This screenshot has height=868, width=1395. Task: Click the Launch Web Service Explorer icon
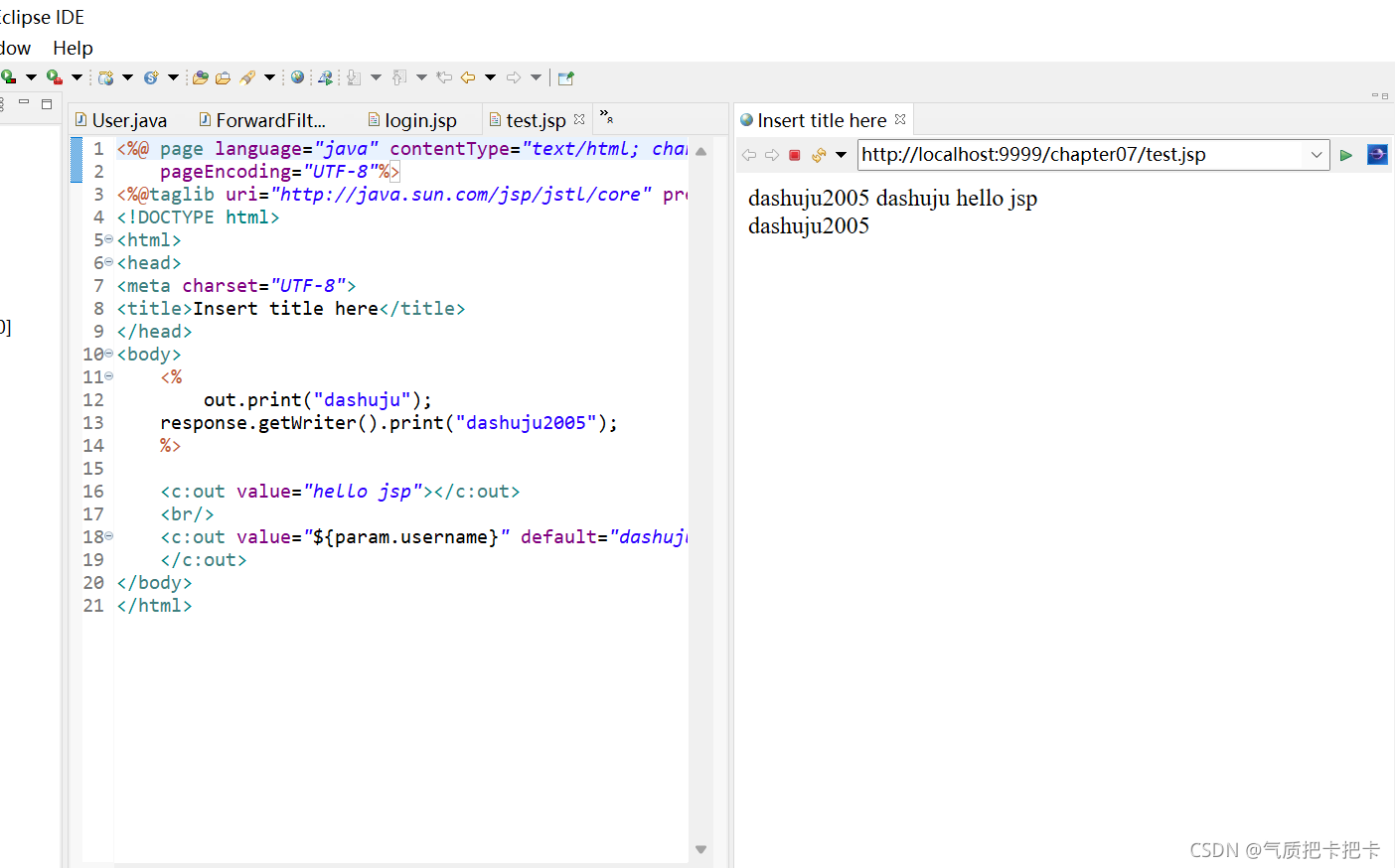click(x=325, y=77)
